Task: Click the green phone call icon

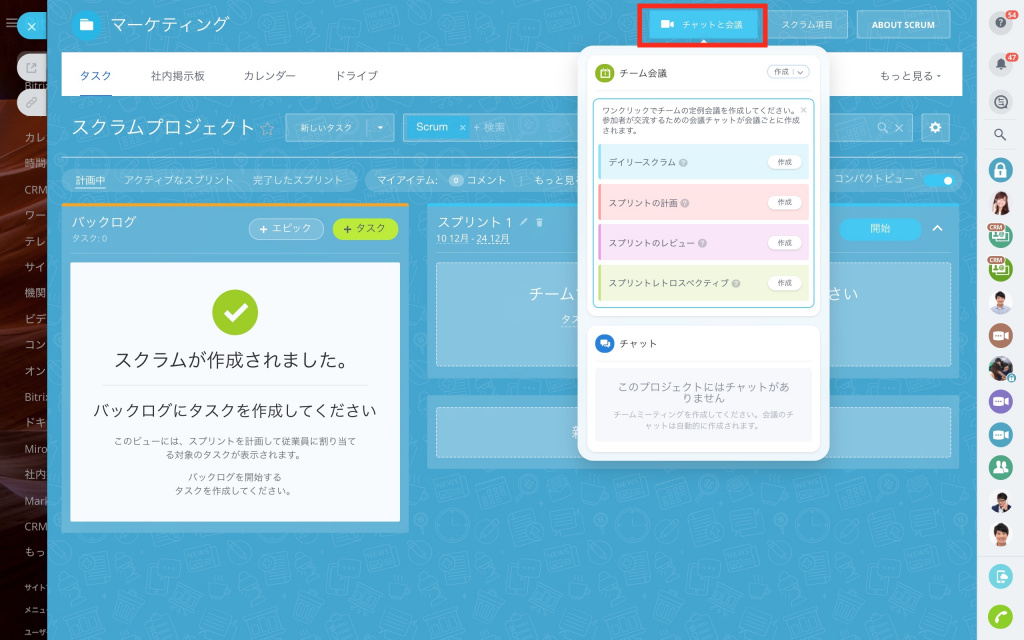Action: click(999, 616)
